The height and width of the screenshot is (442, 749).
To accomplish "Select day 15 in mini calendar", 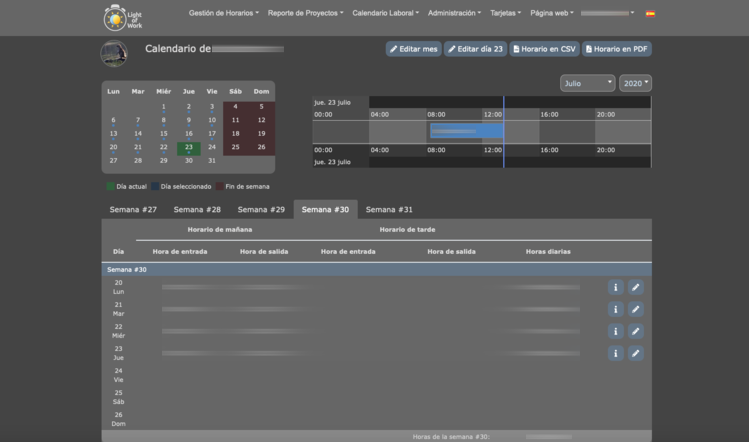I will (x=163, y=134).
